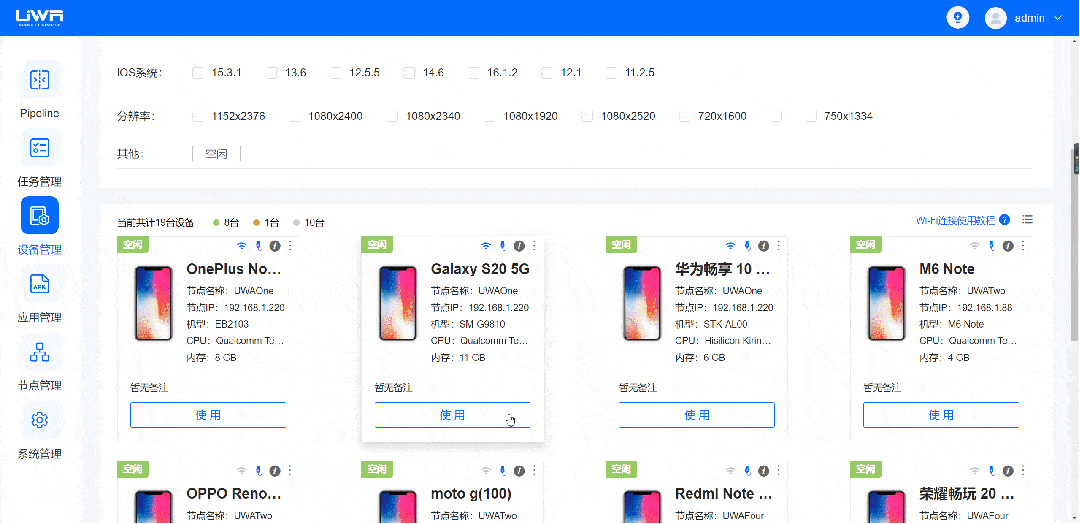Check the 1080x2520 resolution checkbox

tap(588, 116)
